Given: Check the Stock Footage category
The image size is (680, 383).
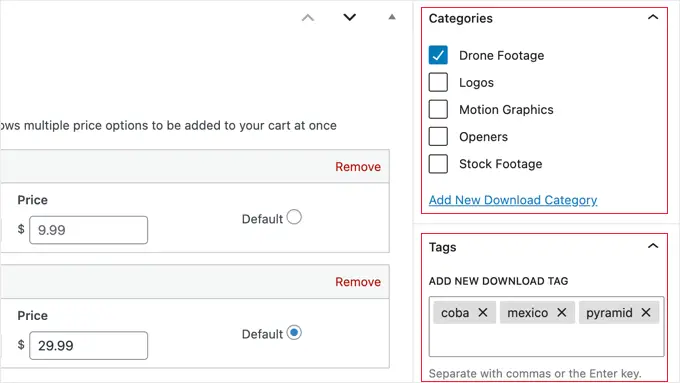Looking at the screenshot, I should click(x=438, y=164).
